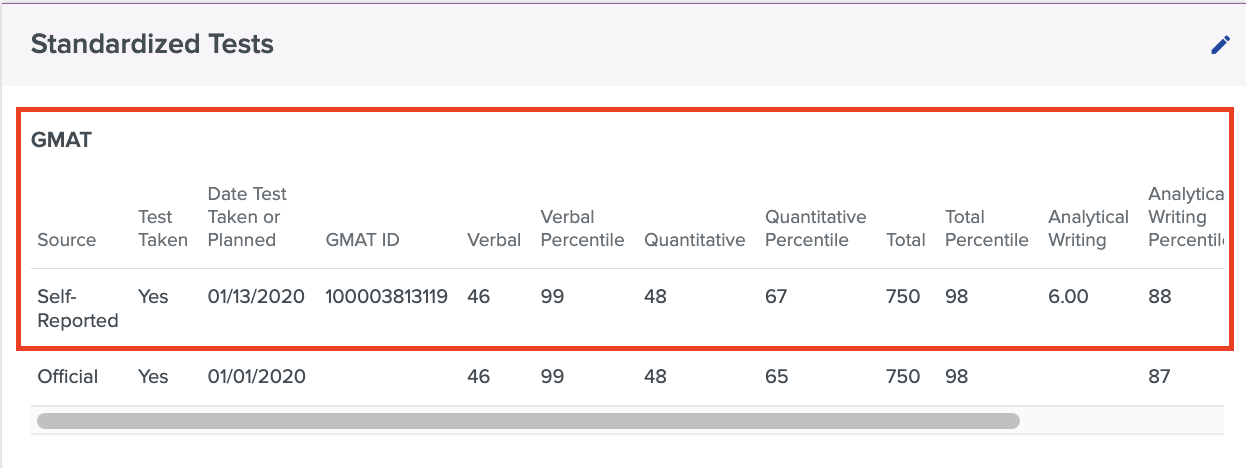Click the horizontal scrollbar under the table
Screen dimensions: 1246x468
coord(528,421)
